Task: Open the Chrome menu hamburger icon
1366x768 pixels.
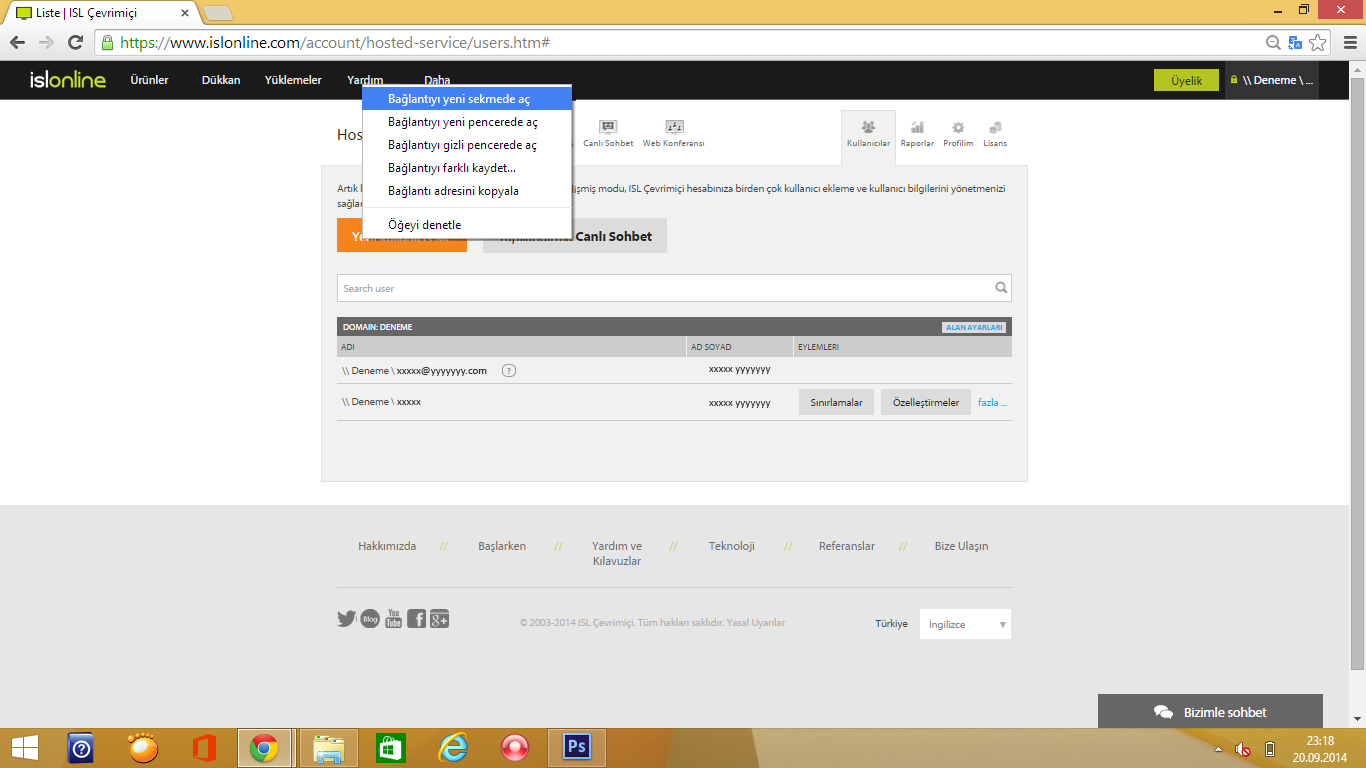Action: click(1348, 43)
